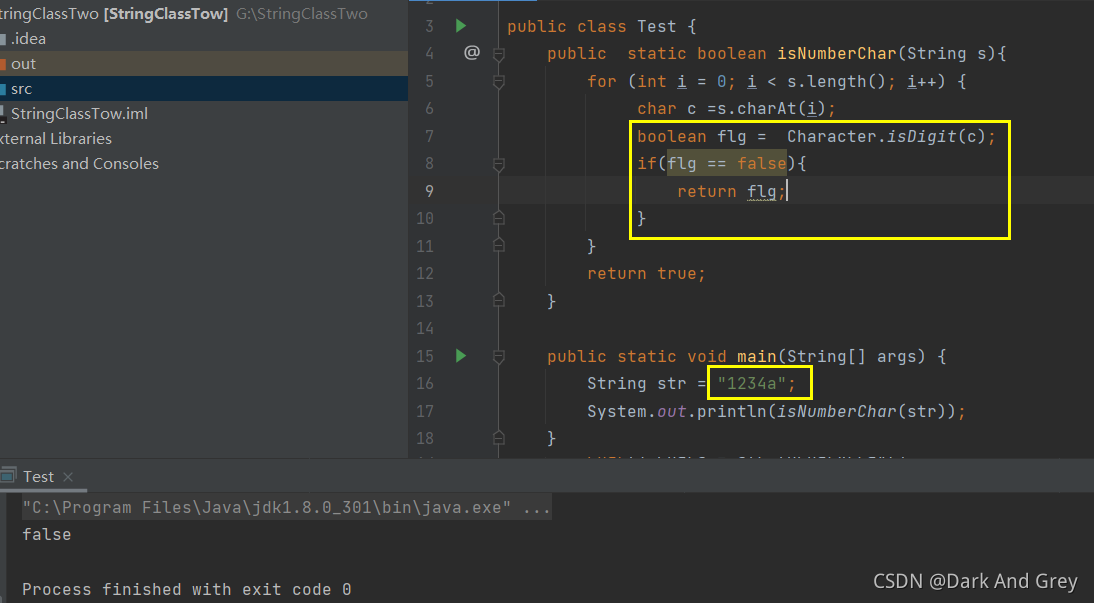Collapse the if block fold on line 8

click(499, 164)
